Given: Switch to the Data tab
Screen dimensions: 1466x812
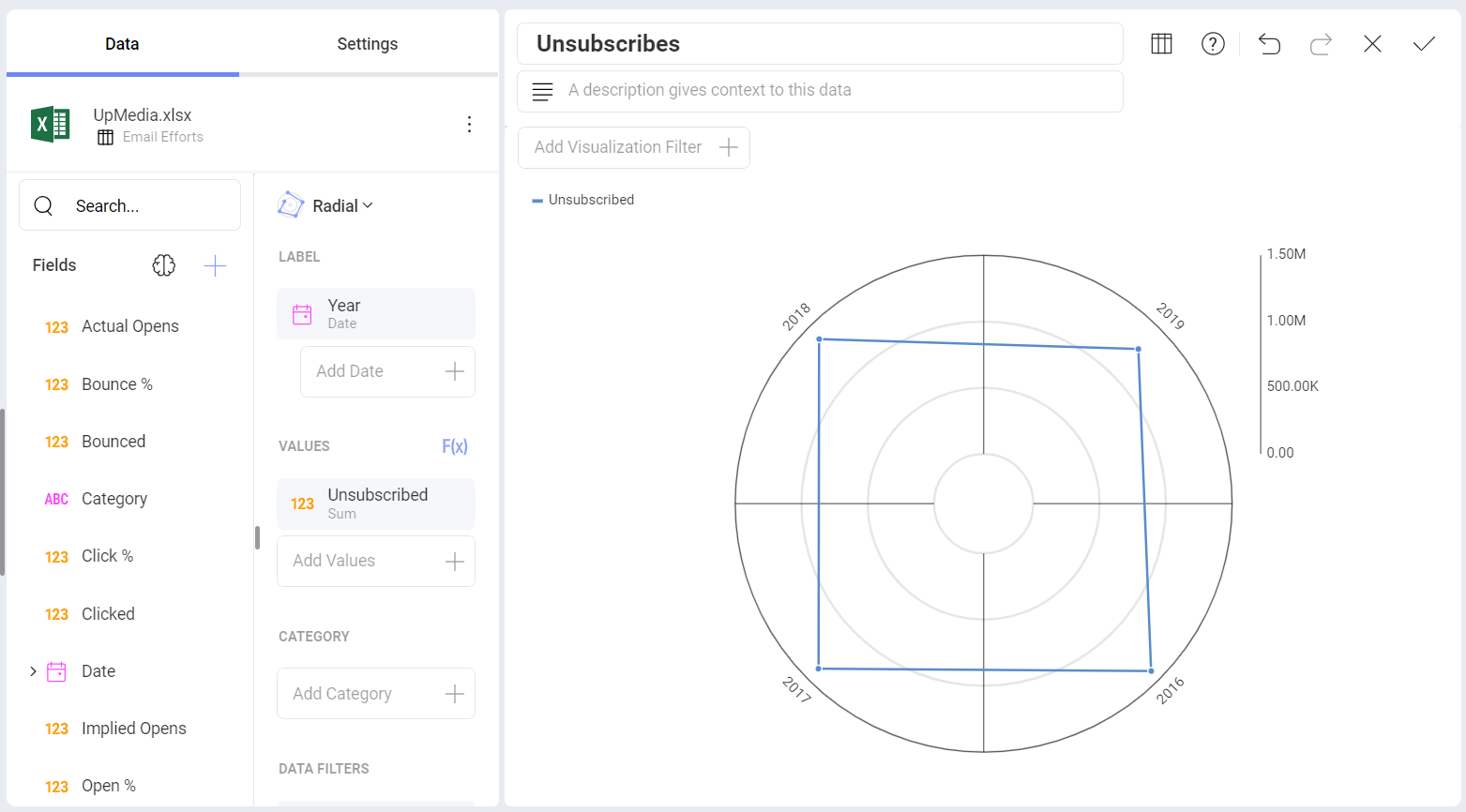Looking at the screenshot, I should click(x=122, y=44).
